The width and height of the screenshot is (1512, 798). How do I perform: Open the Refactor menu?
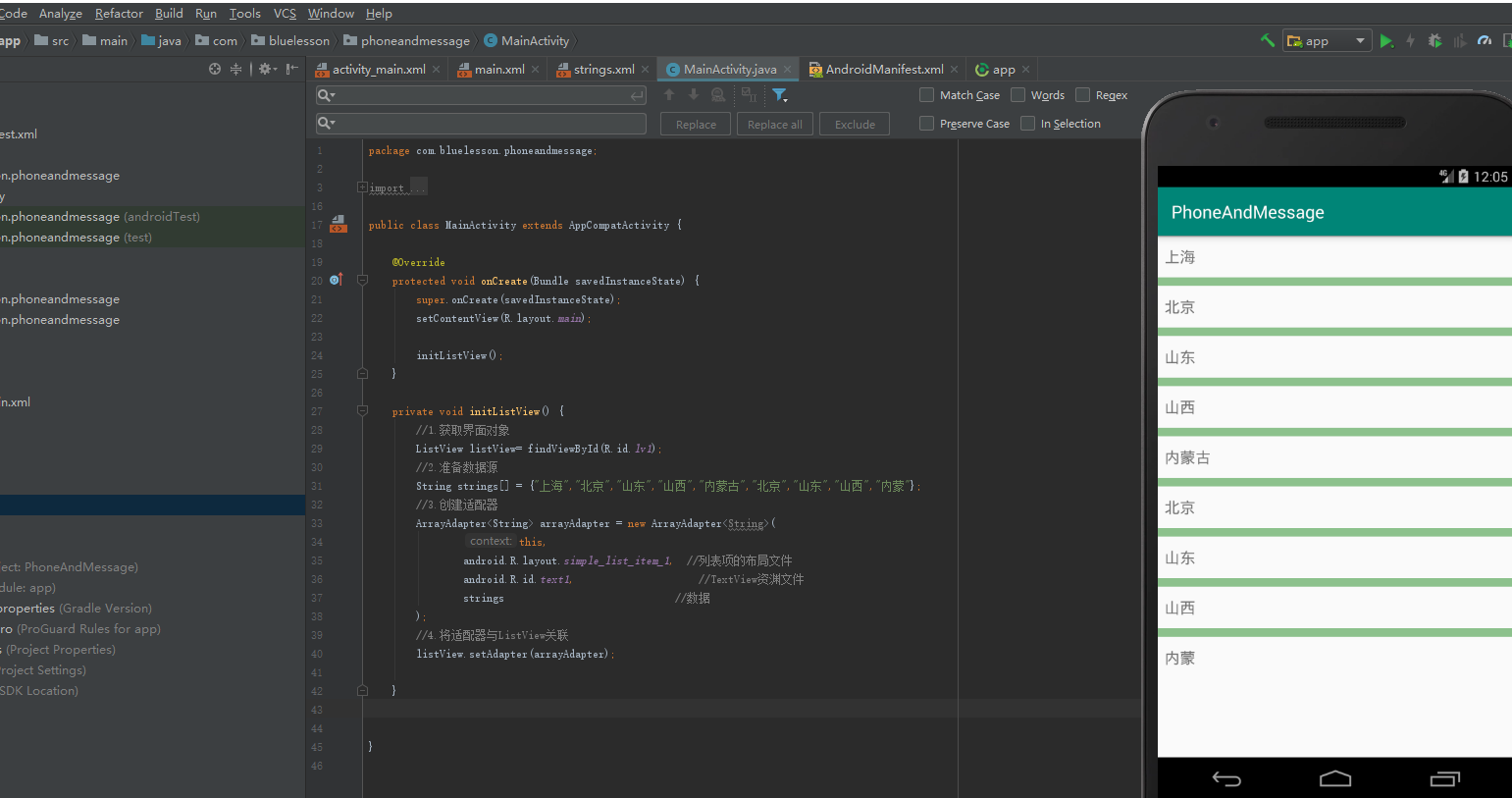click(119, 14)
